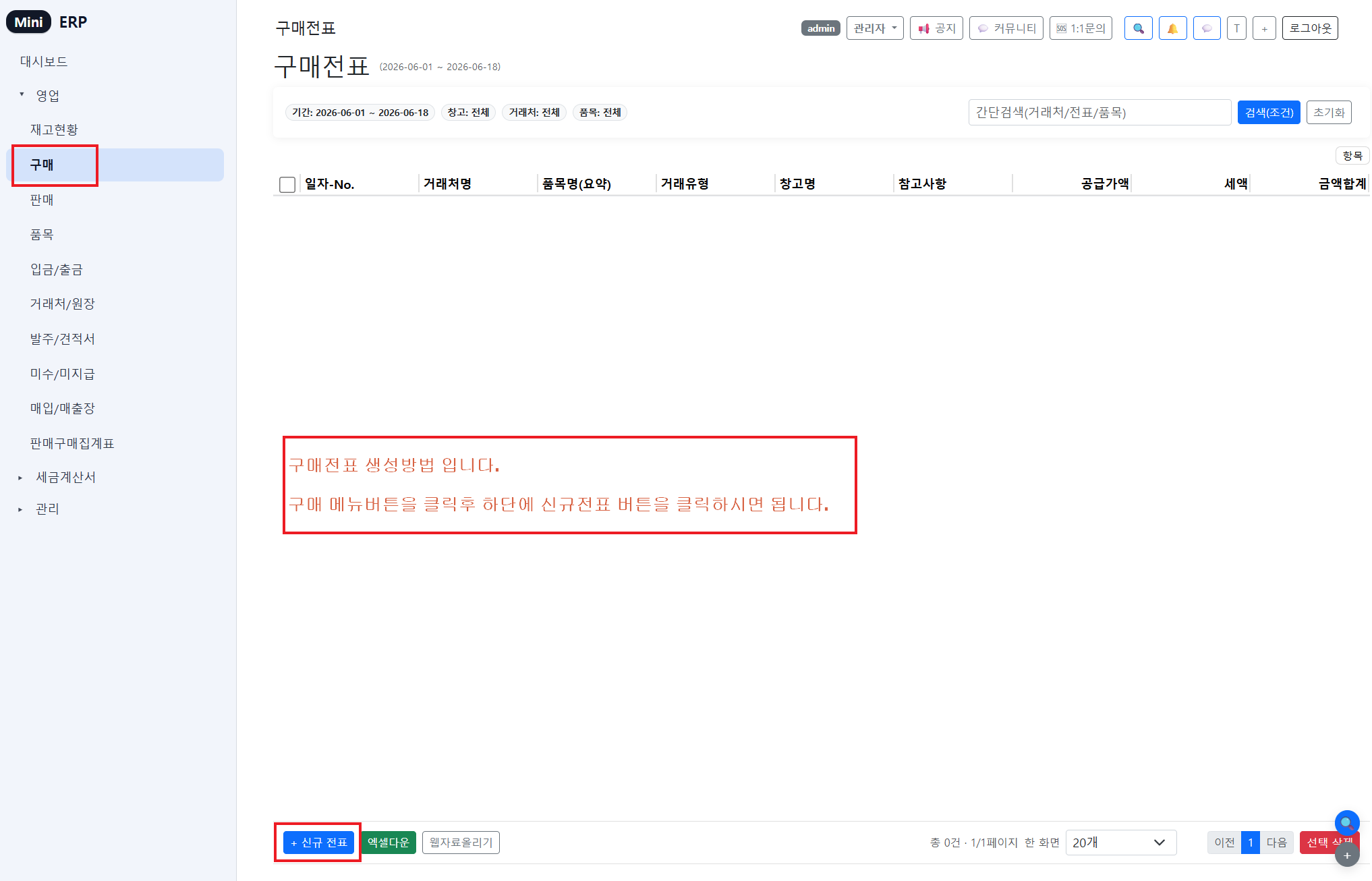Open 공지 with the megaphone icon

click(936, 28)
